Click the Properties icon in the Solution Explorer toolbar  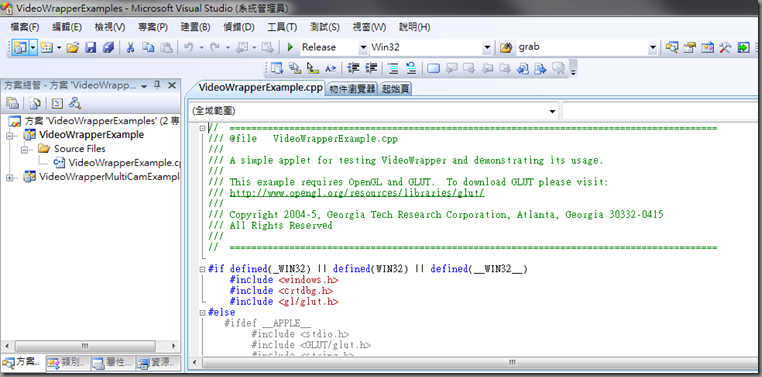tap(13, 103)
